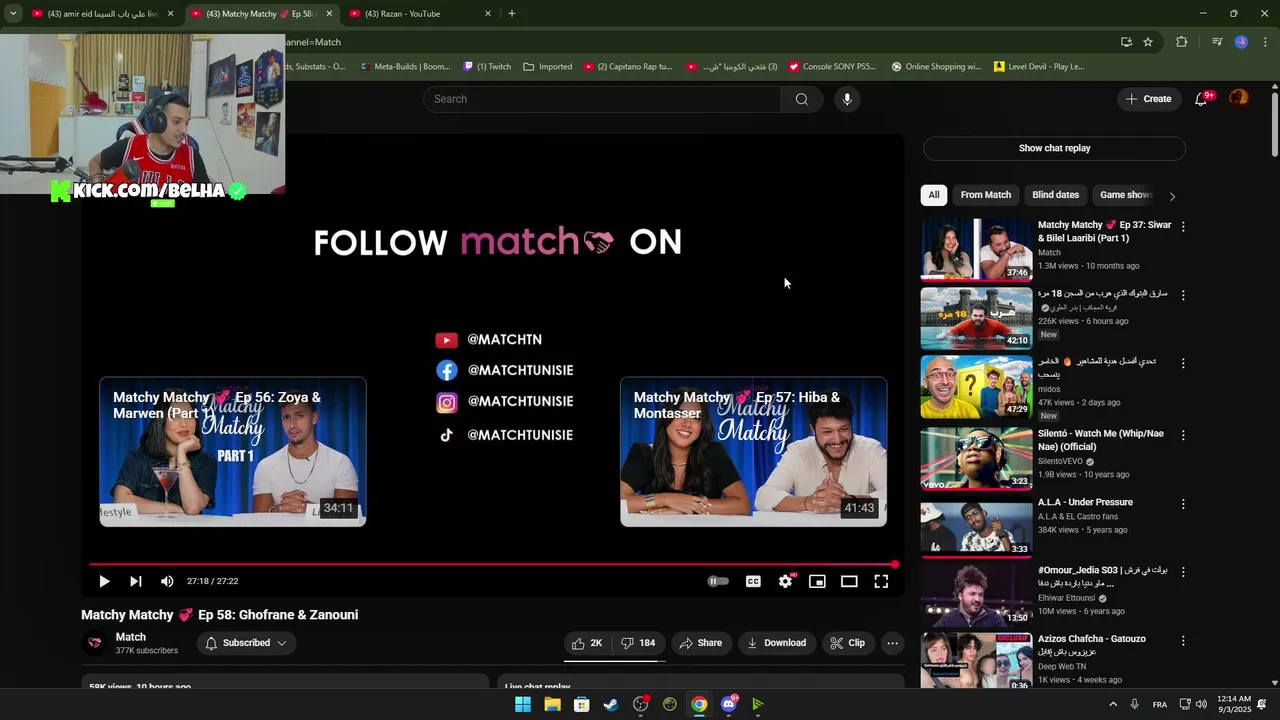Bookmark this page star icon

(1148, 42)
